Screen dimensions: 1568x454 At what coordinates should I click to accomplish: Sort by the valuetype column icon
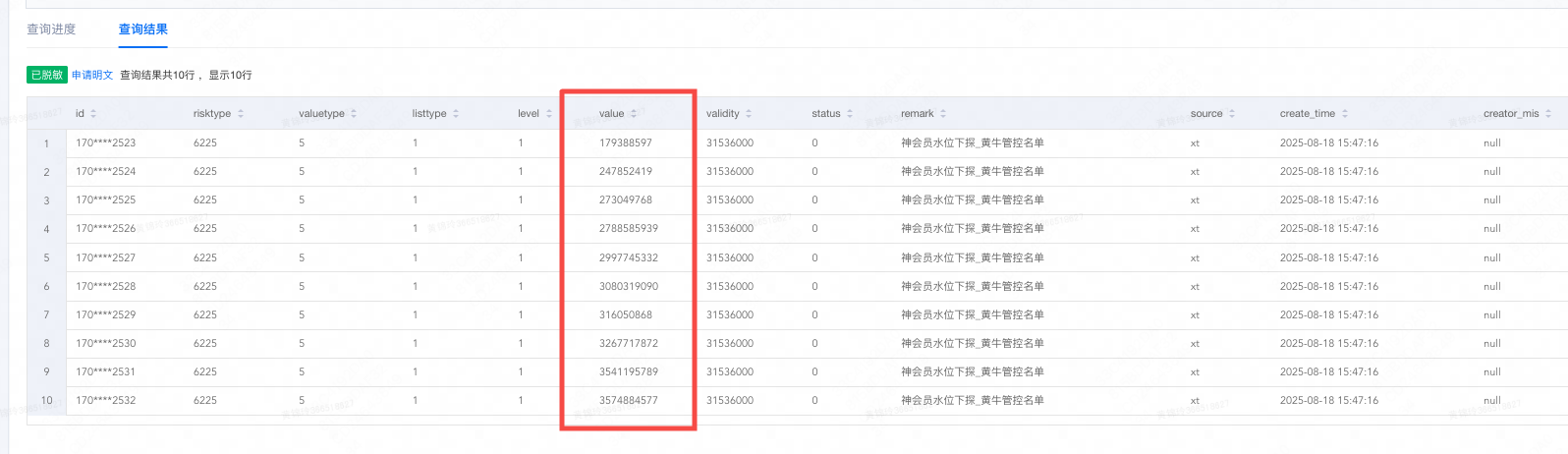point(354,114)
